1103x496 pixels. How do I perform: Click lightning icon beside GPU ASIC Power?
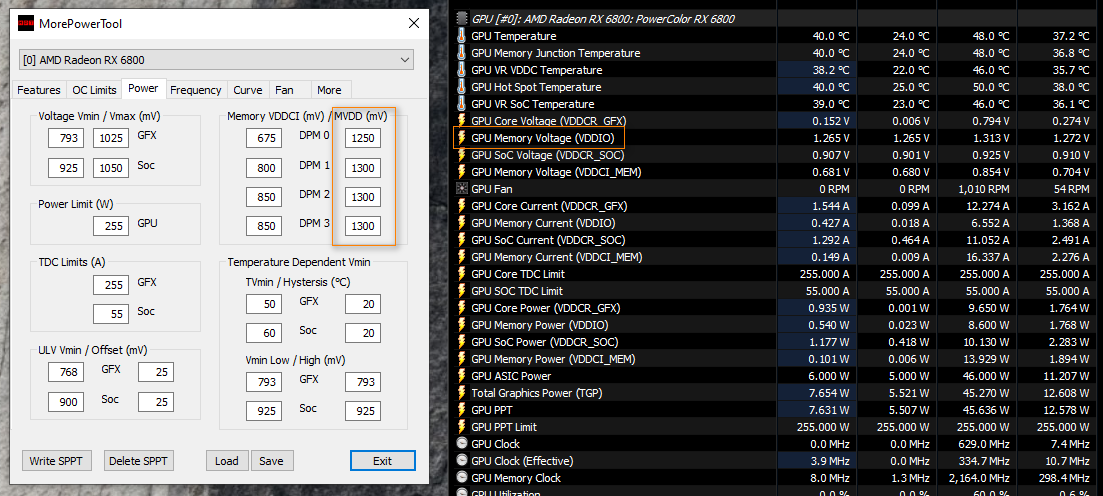pos(461,376)
